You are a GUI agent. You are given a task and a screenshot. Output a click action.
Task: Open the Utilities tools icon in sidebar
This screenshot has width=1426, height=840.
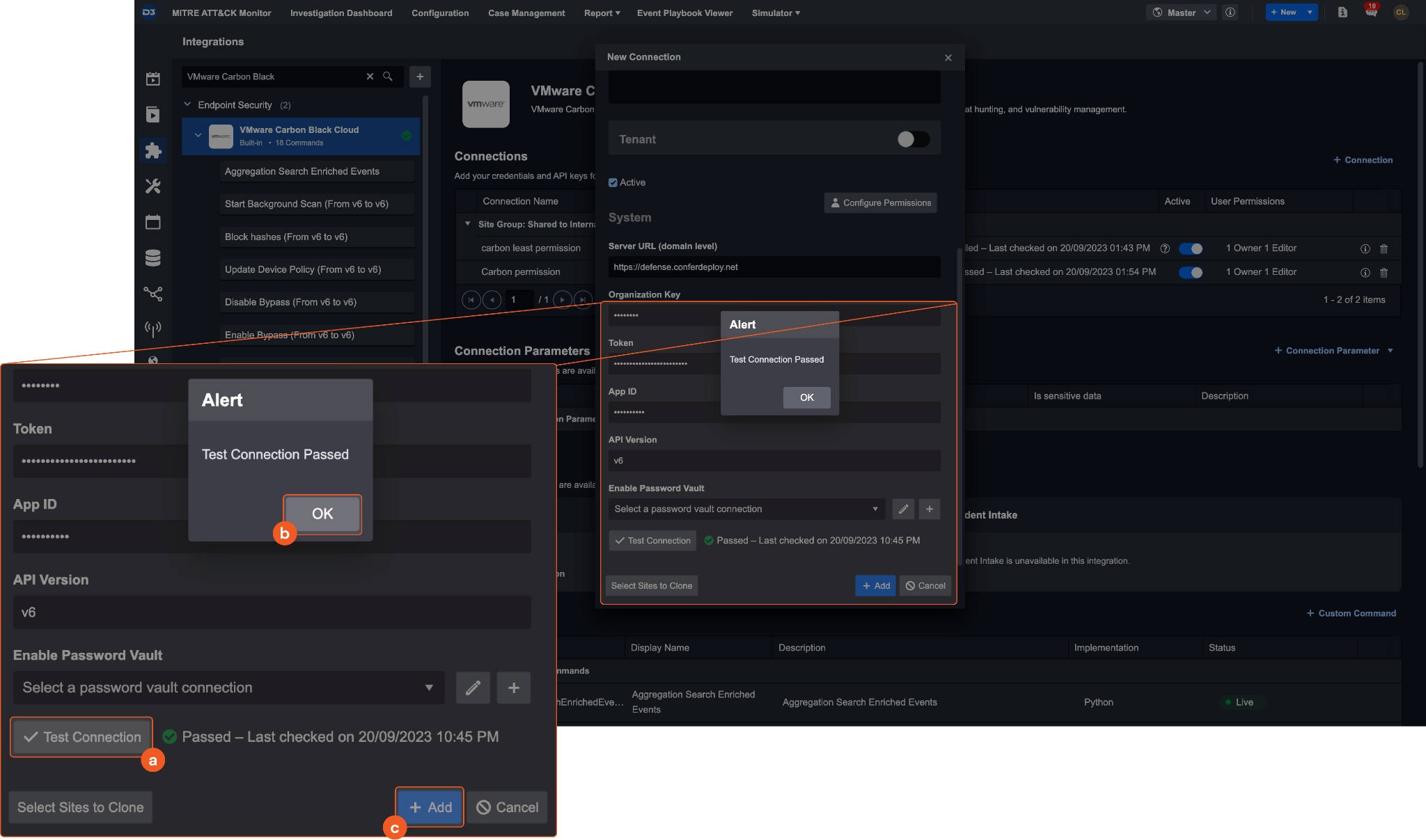(153, 186)
